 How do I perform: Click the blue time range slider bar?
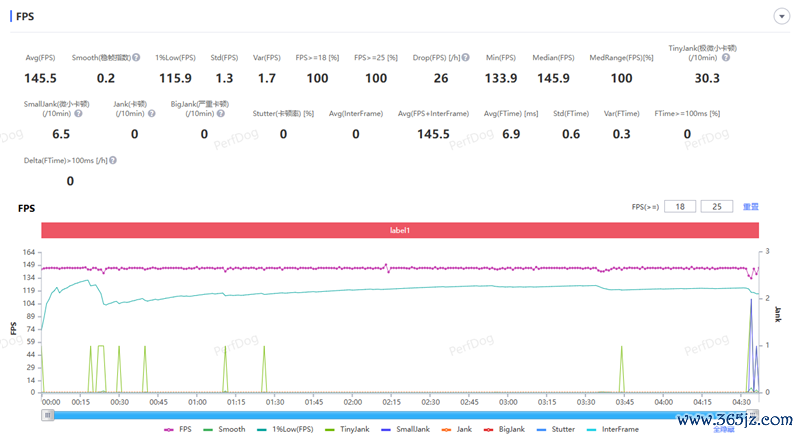[400, 415]
